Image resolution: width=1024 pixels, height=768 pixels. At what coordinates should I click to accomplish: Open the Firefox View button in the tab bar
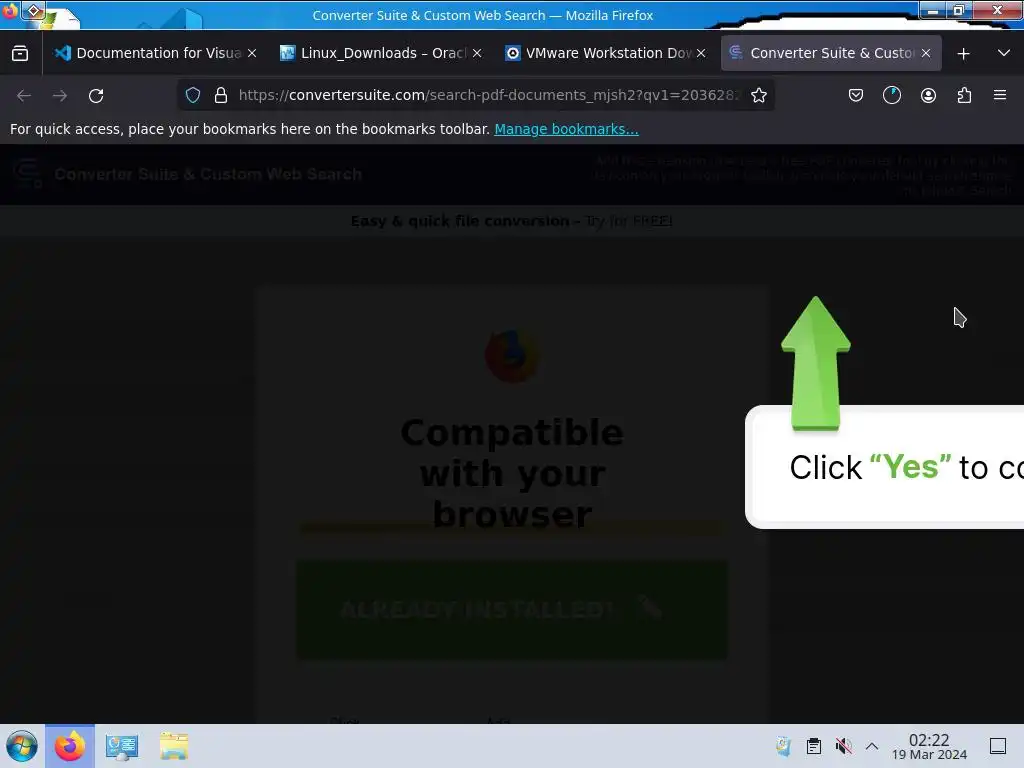(x=20, y=54)
